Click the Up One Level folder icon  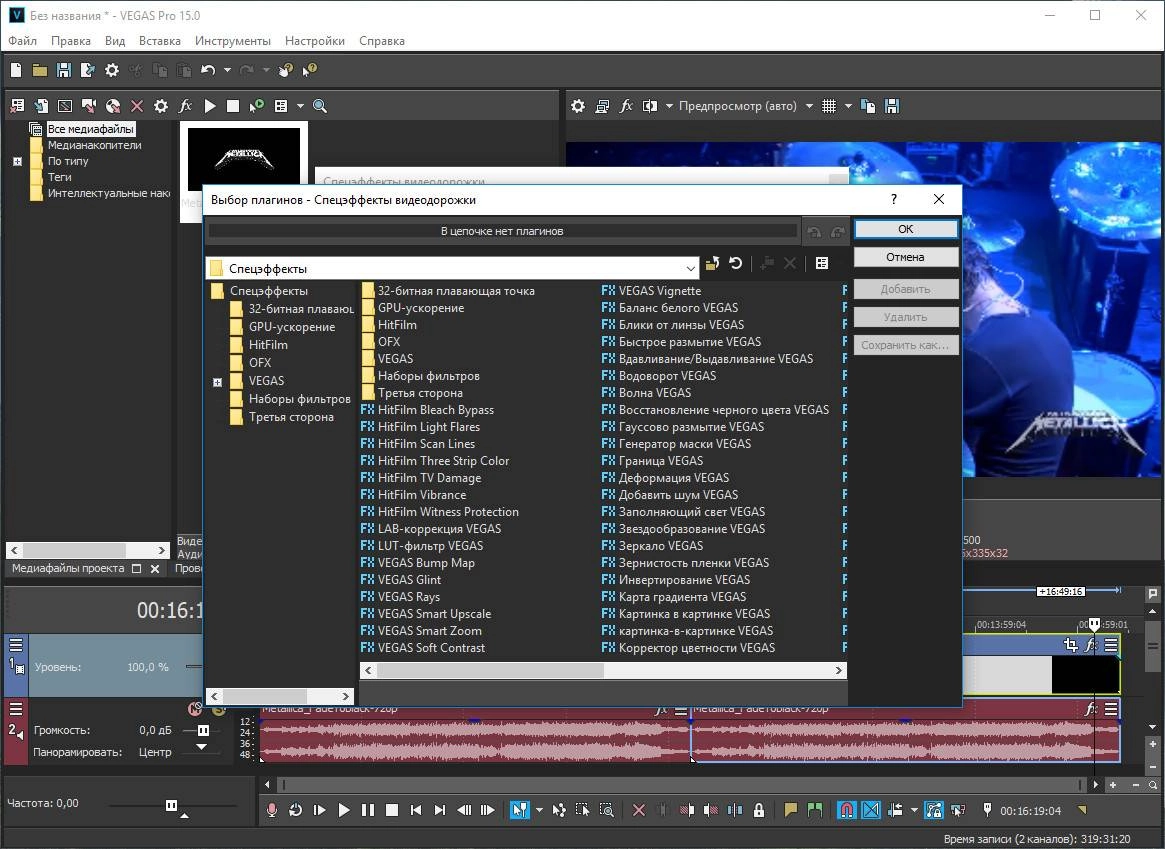[712, 264]
